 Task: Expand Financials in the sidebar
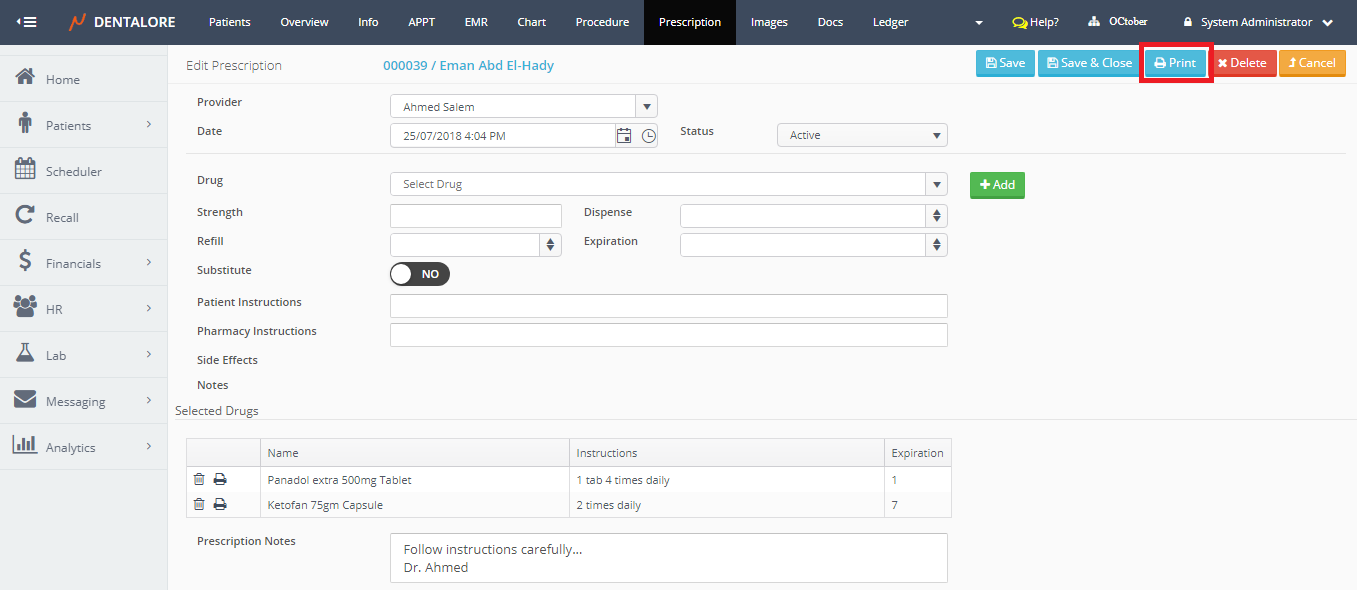[x=84, y=264]
